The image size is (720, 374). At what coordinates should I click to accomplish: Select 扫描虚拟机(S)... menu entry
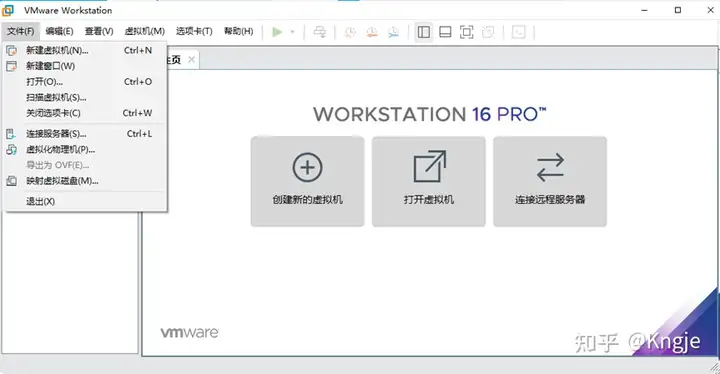click(85, 97)
